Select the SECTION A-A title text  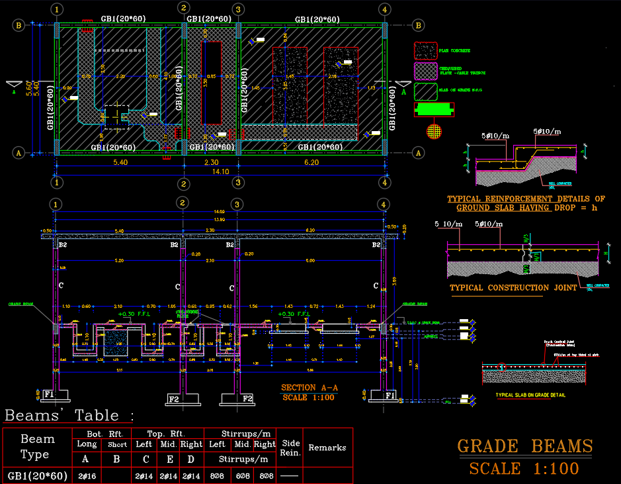309,387
